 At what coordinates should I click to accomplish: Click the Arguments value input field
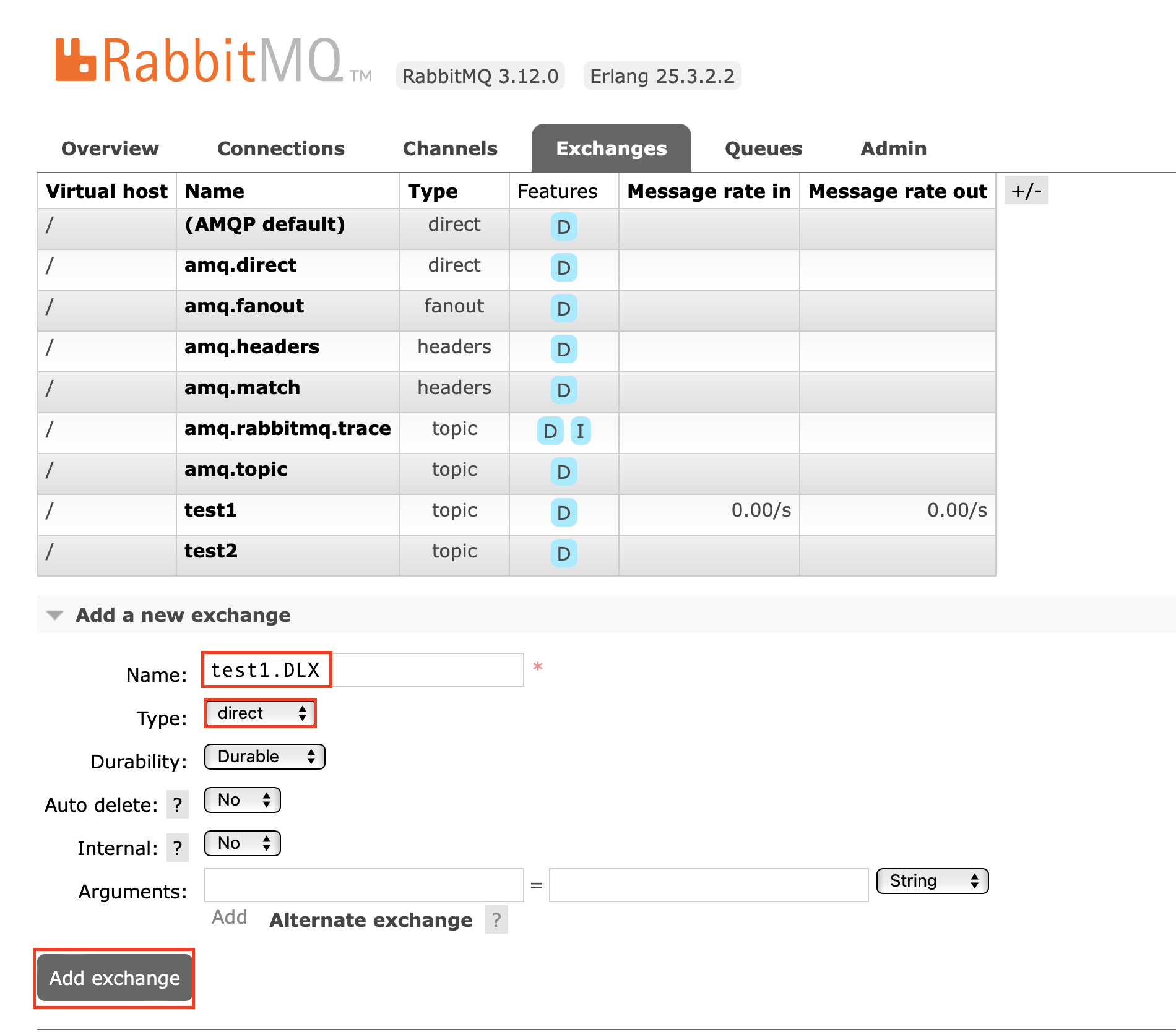point(709,885)
